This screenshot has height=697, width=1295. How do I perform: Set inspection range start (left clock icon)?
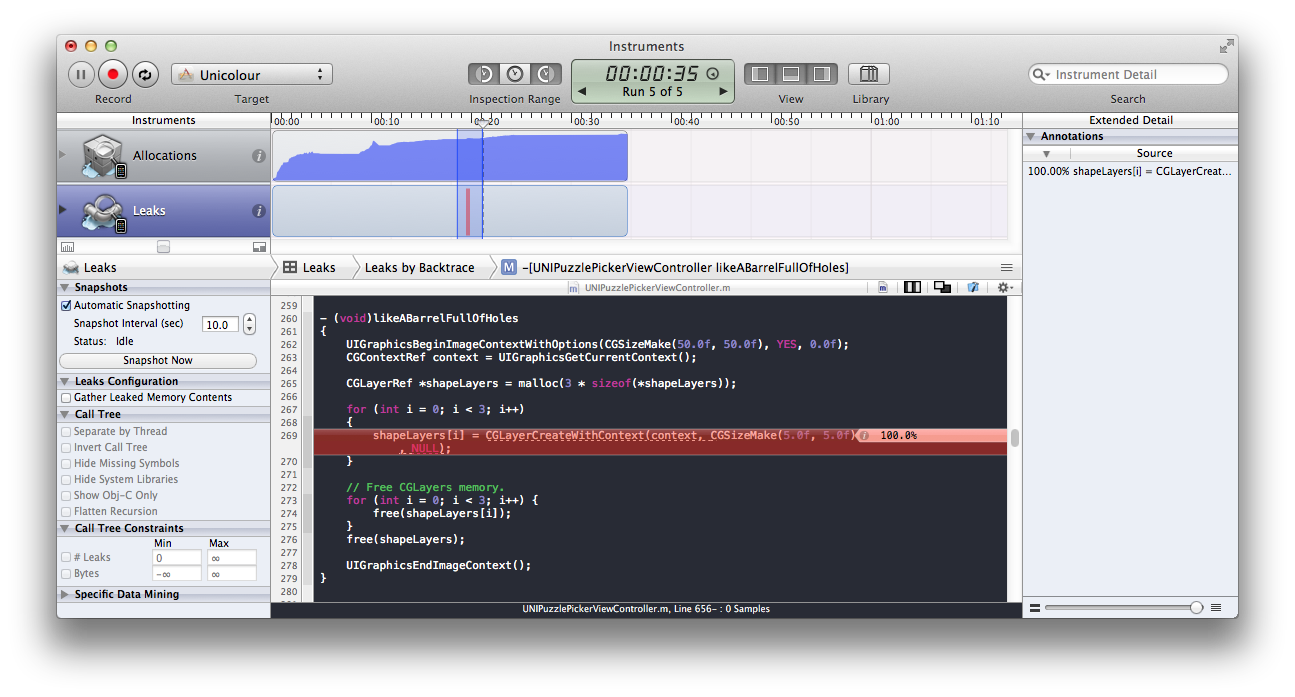point(484,74)
